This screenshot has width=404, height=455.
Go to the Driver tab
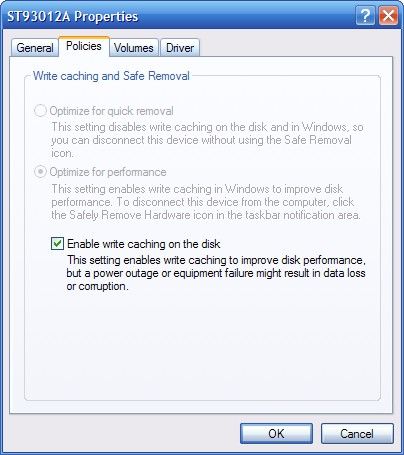tap(180, 48)
